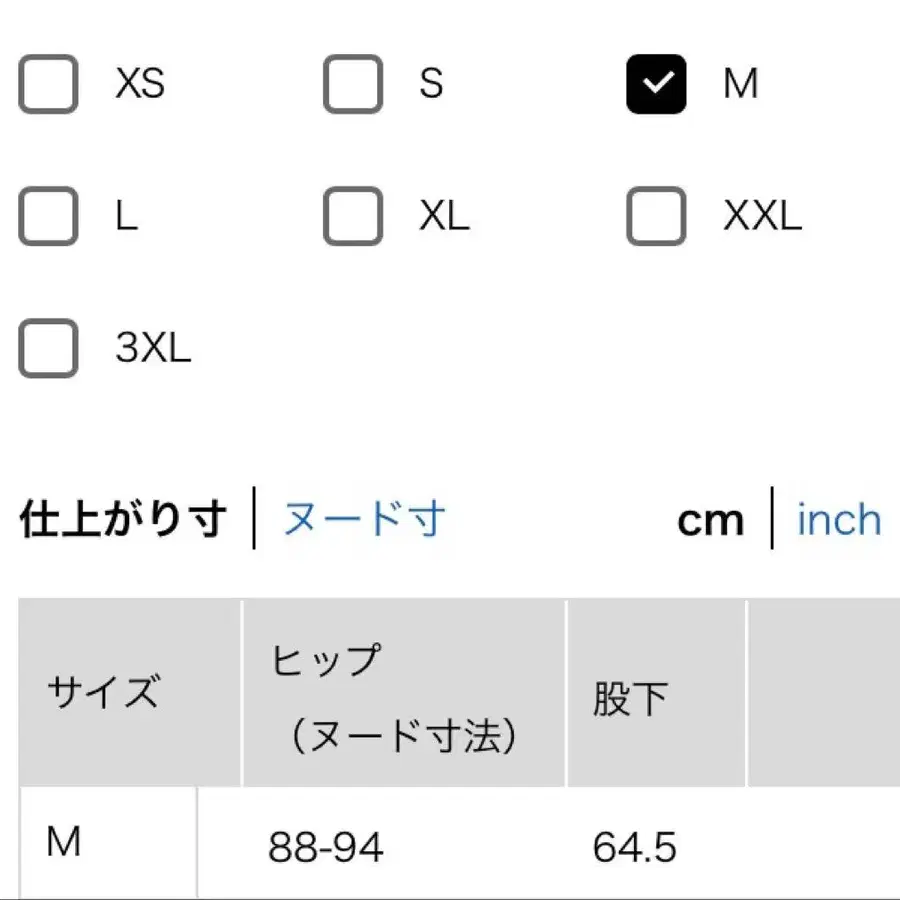Select the 3XL size option
This screenshot has width=900, height=900.
tap(47, 349)
